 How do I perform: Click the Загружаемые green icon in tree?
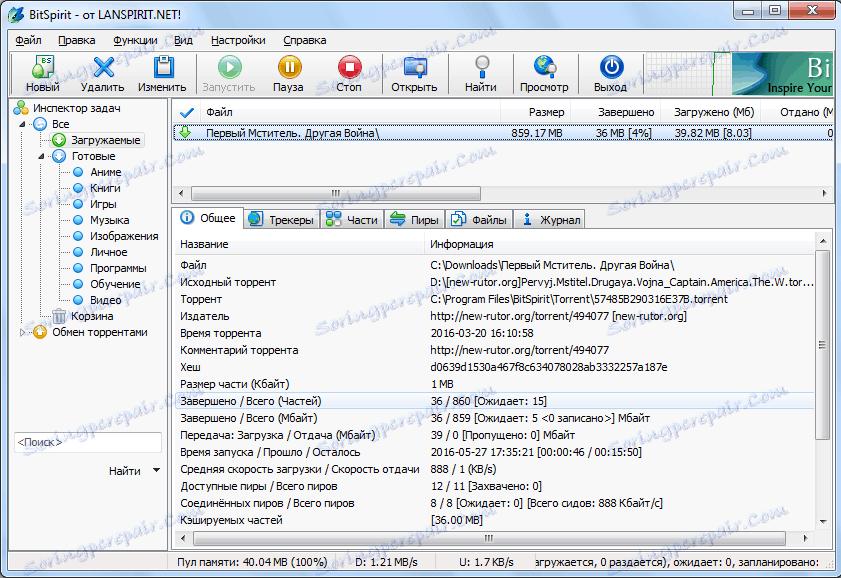pos(59,140)
